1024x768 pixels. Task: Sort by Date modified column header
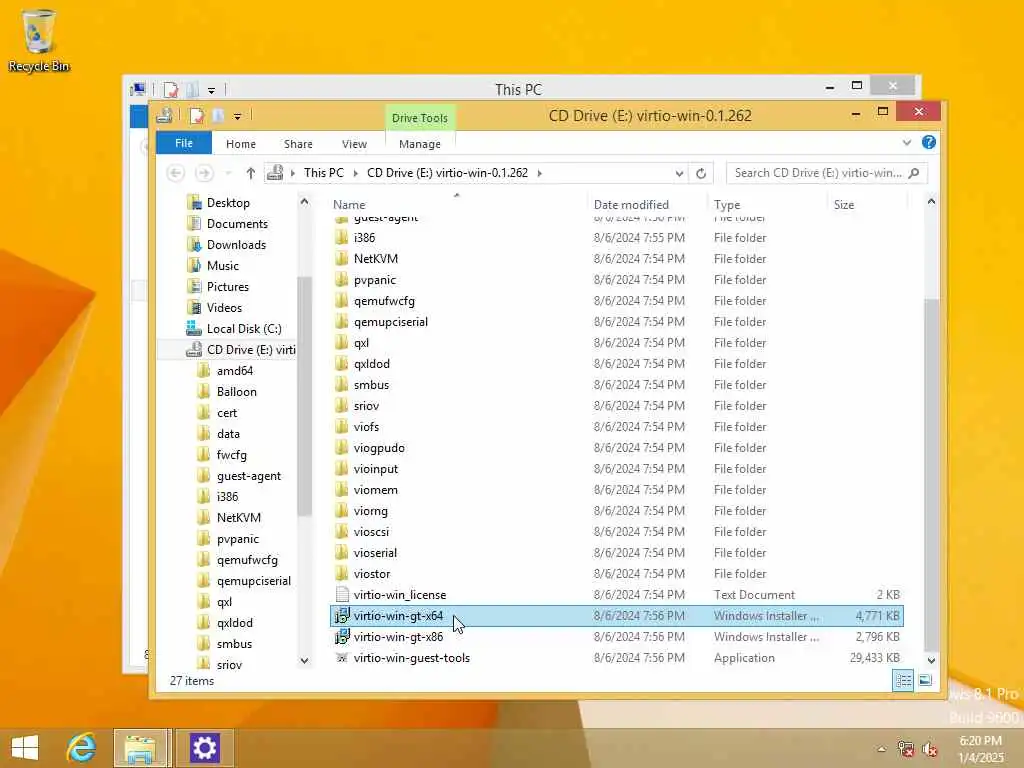631,204
